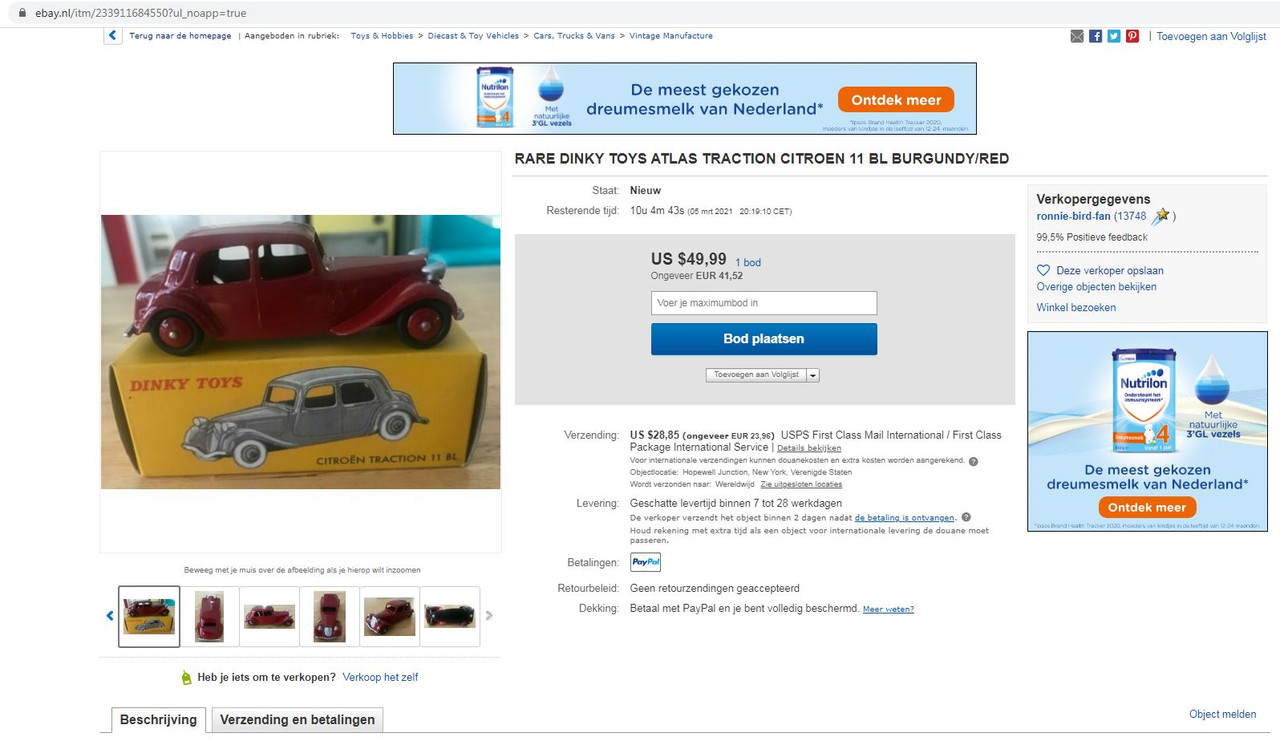
Task: Open the Vintage Manufacture breadcrumb
Action: tap(671, 36)
